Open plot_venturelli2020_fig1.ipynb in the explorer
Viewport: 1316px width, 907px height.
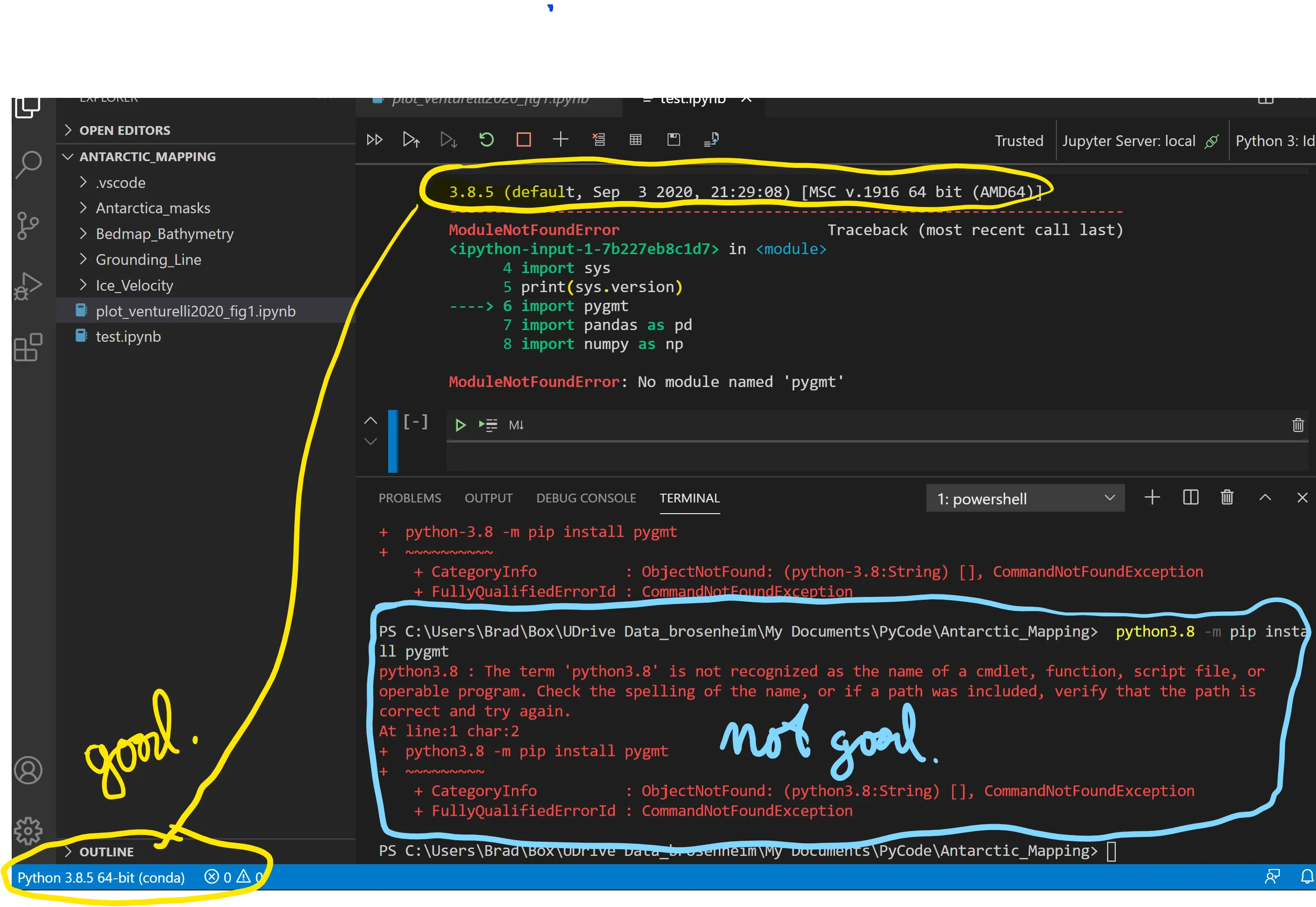196,312
